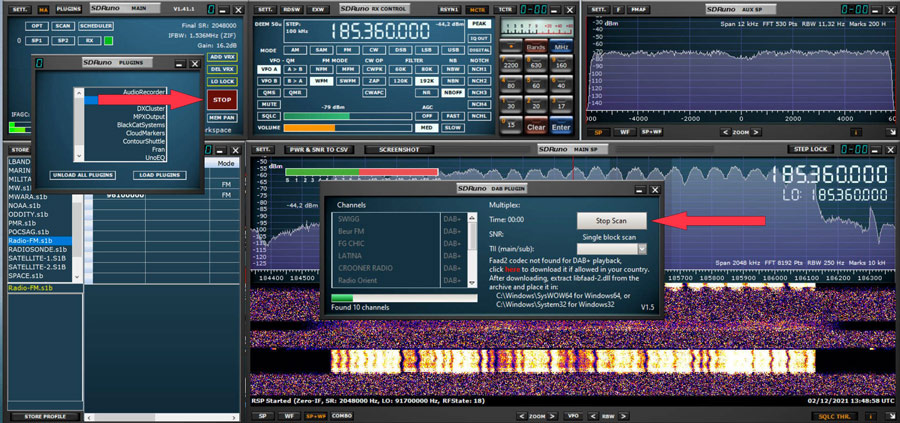Switch to VFO B

click(268, 81)
